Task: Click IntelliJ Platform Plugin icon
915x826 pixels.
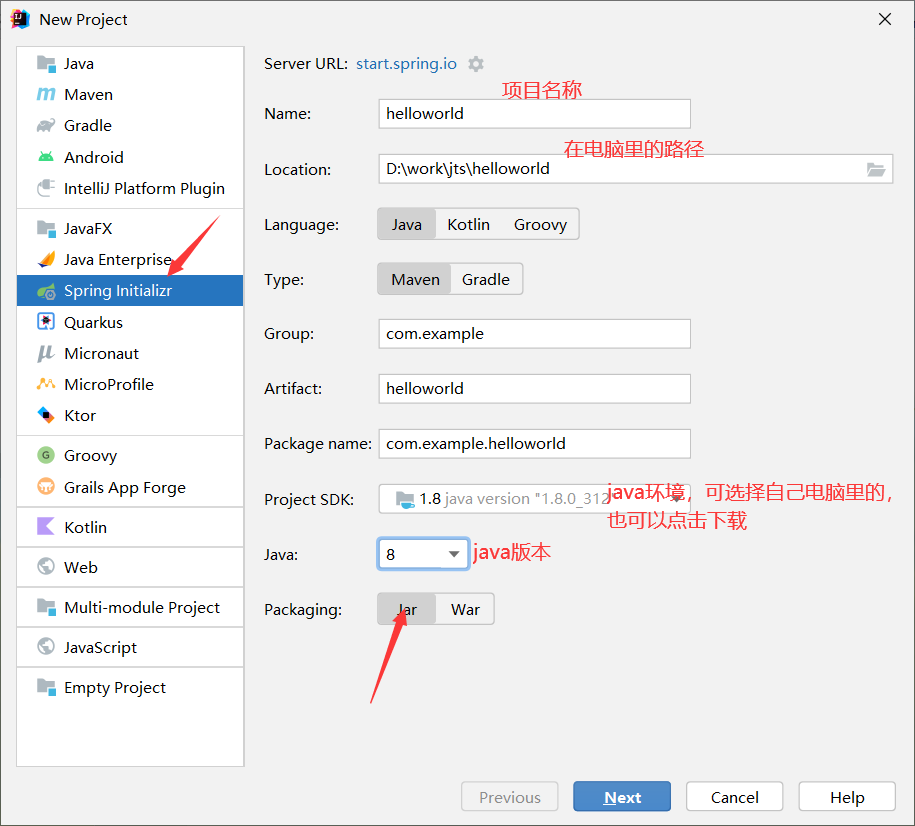Action: coord(46,188)
